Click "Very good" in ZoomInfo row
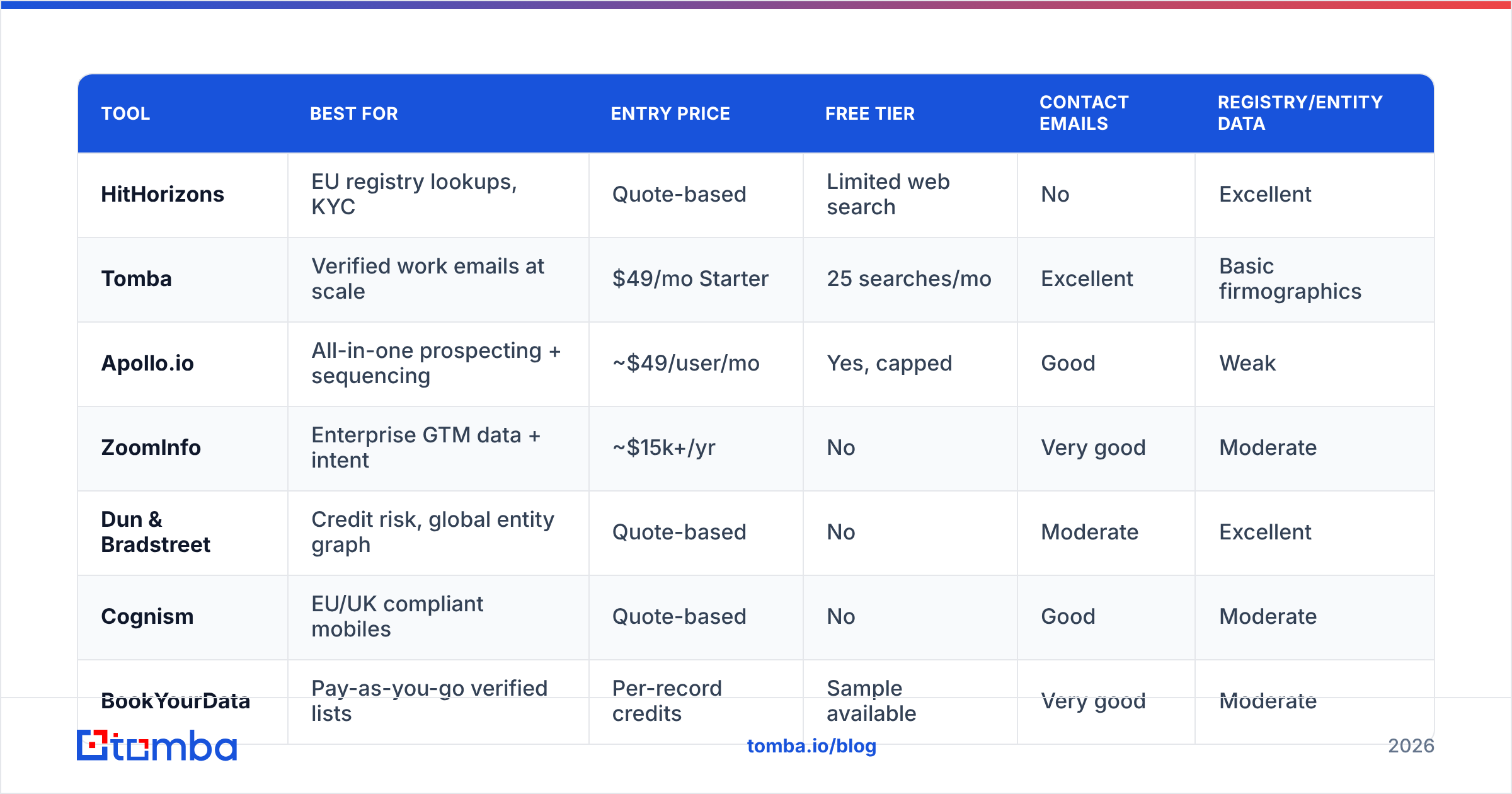This screenshot has width=1512, height=794. click(1093, 447)
